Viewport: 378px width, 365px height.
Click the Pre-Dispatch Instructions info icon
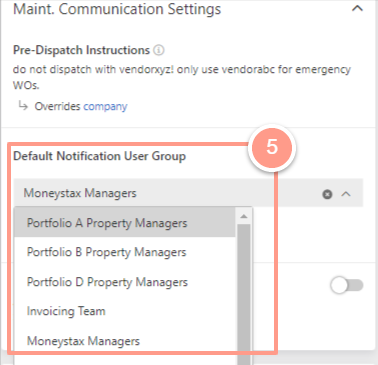(x=159, y=50)
